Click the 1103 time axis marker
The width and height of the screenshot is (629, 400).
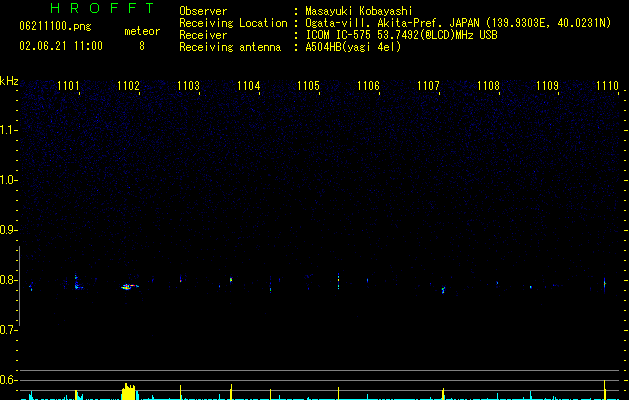[x=188, y=86]
